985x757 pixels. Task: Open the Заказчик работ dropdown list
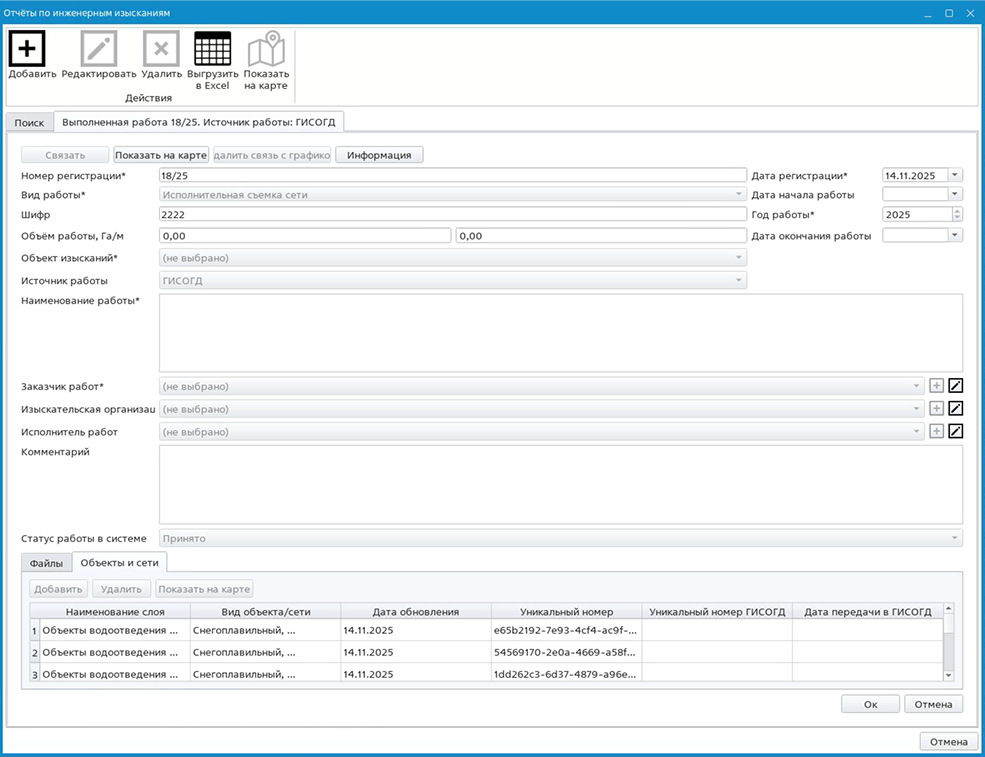pyautogui.click(x=917, y=386)
